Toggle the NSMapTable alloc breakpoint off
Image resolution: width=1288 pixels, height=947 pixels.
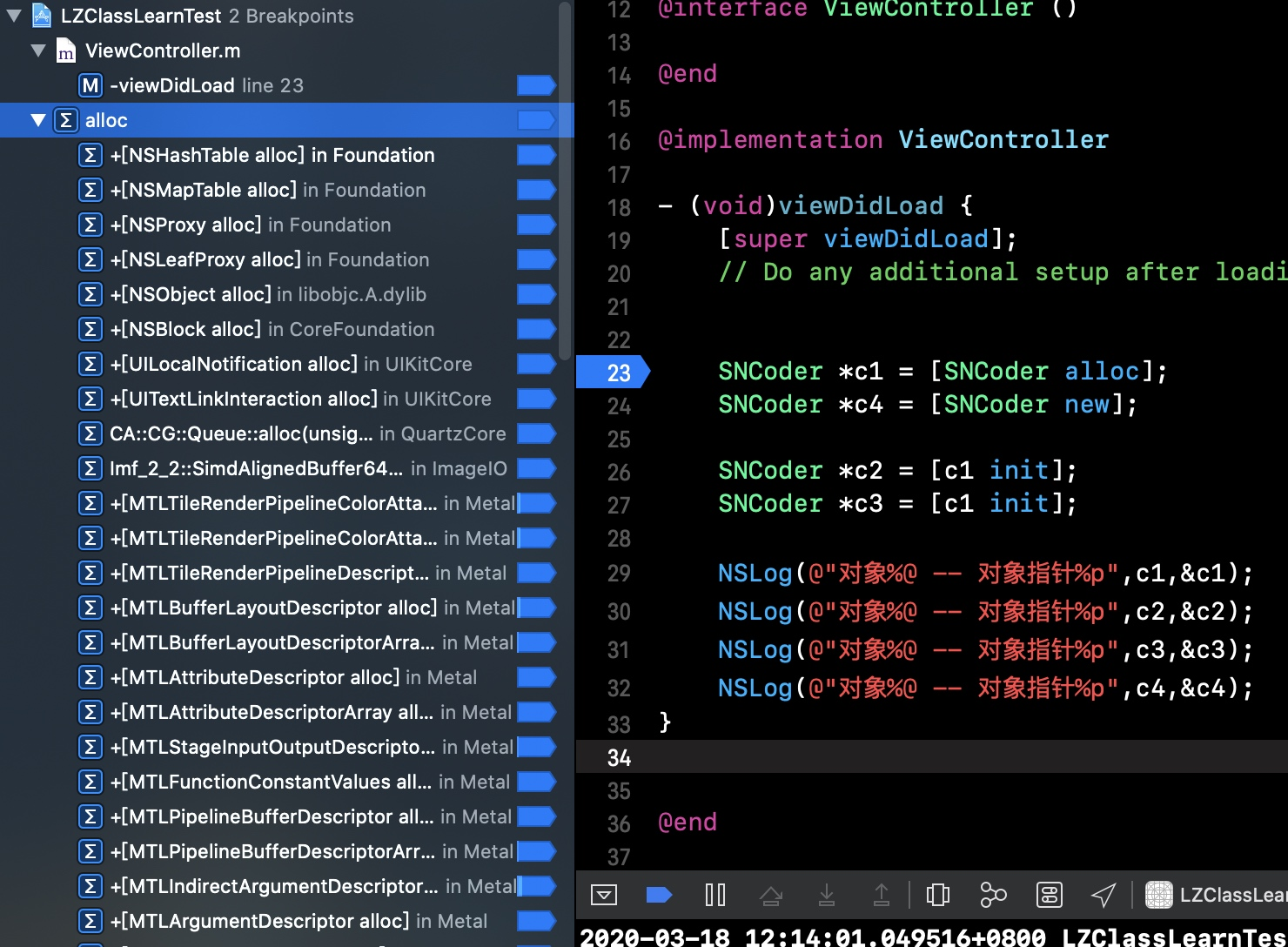click(x=536, y=190)
